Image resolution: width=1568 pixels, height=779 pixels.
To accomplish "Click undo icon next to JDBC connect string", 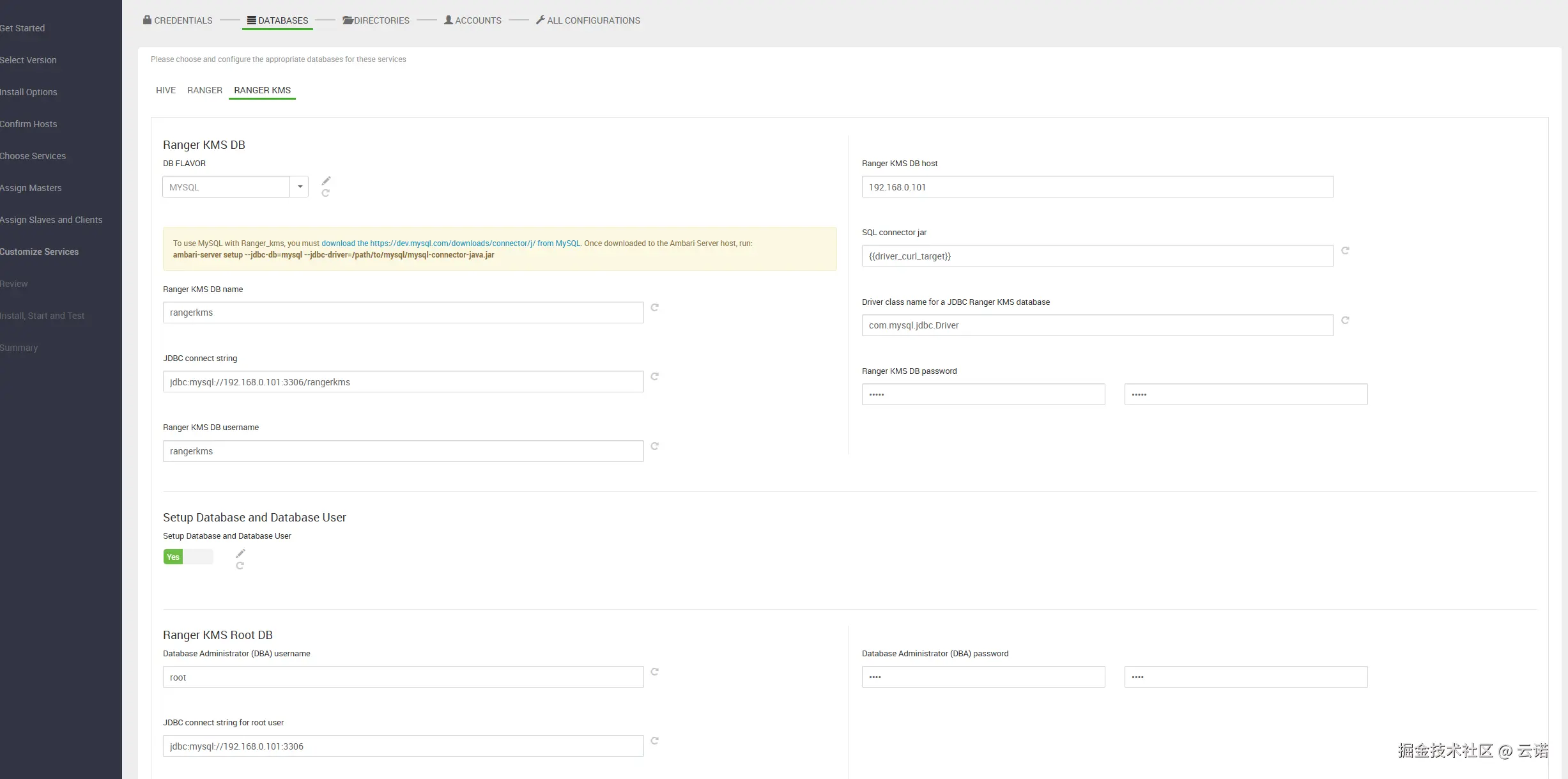I will (654, 376).
